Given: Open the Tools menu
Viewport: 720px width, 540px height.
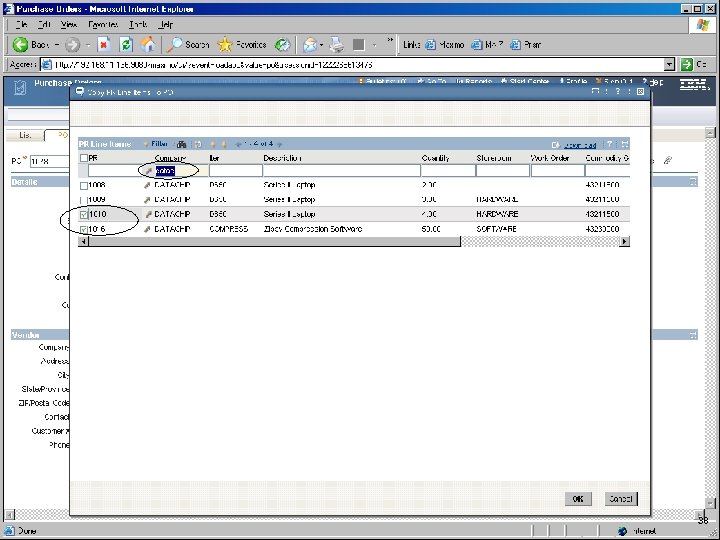Looking at the screenshot, I should coord(138,24).
